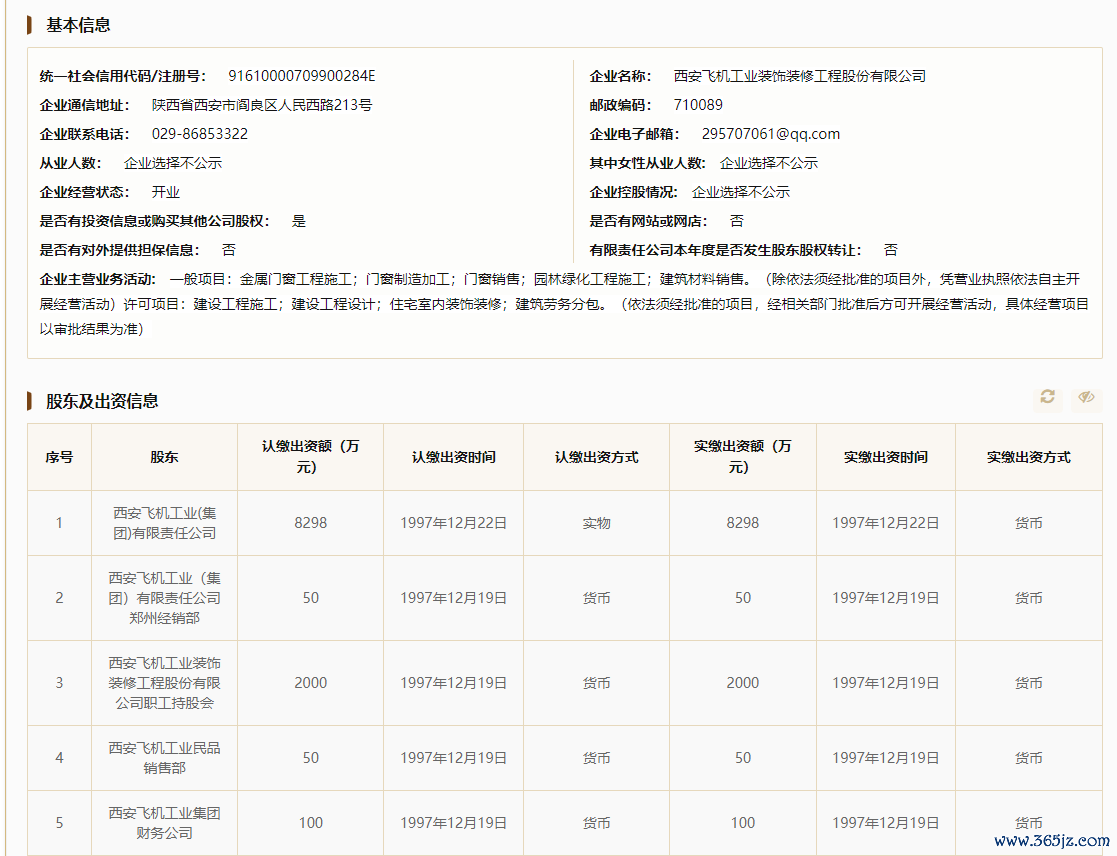This screenshot has height=856, width=1117.
Task: Select business status value 开业
Action: 165,192
